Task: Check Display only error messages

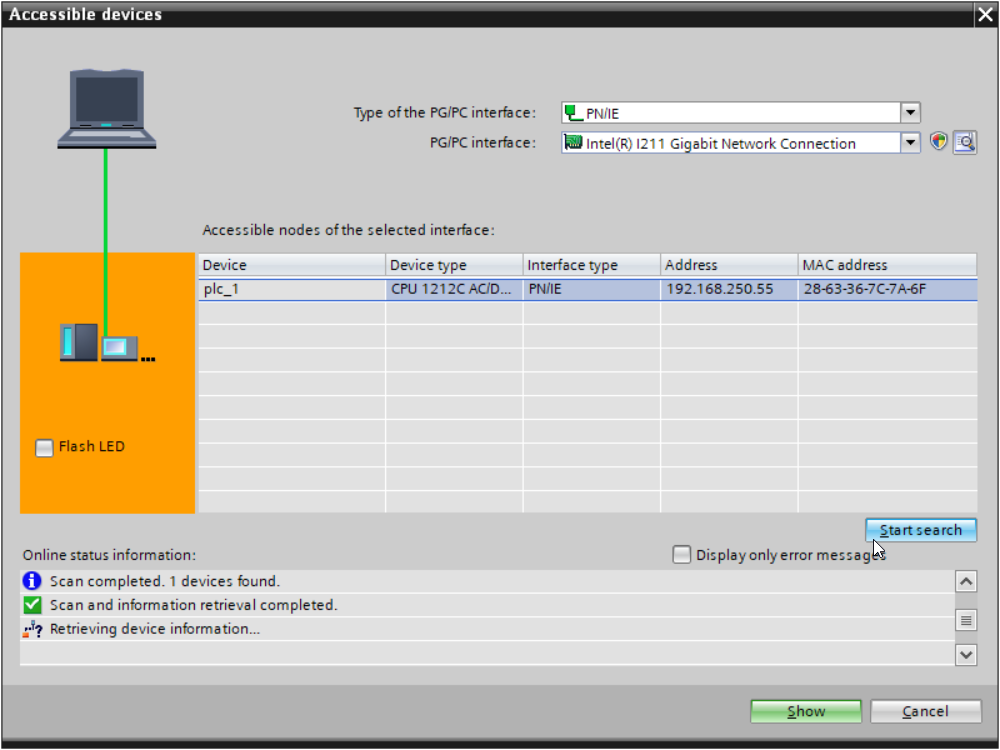Action: coord(681,554)
